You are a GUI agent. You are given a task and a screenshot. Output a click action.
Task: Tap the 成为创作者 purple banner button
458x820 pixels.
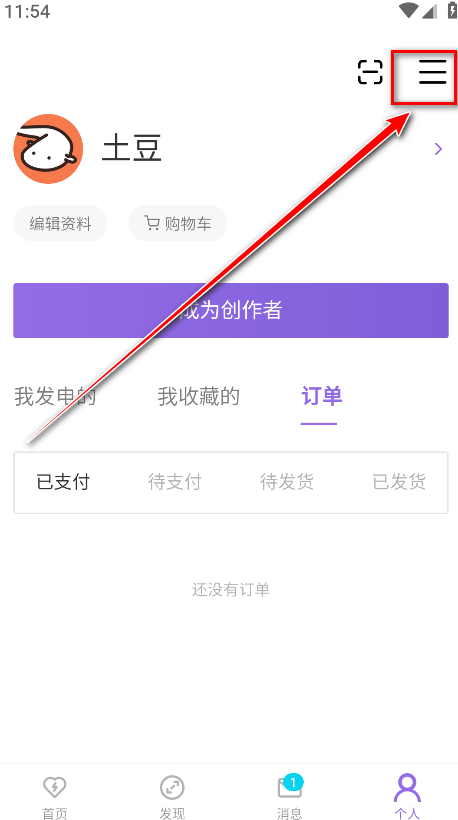(231, 310)
